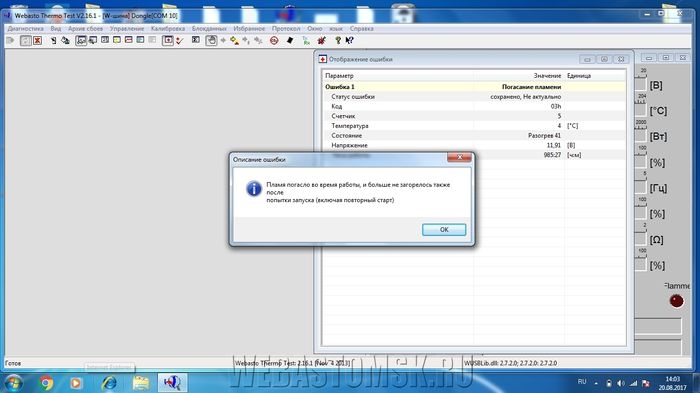The image size is (700, 393).
Task: Open the Вид menu
Action: point(56,29)
